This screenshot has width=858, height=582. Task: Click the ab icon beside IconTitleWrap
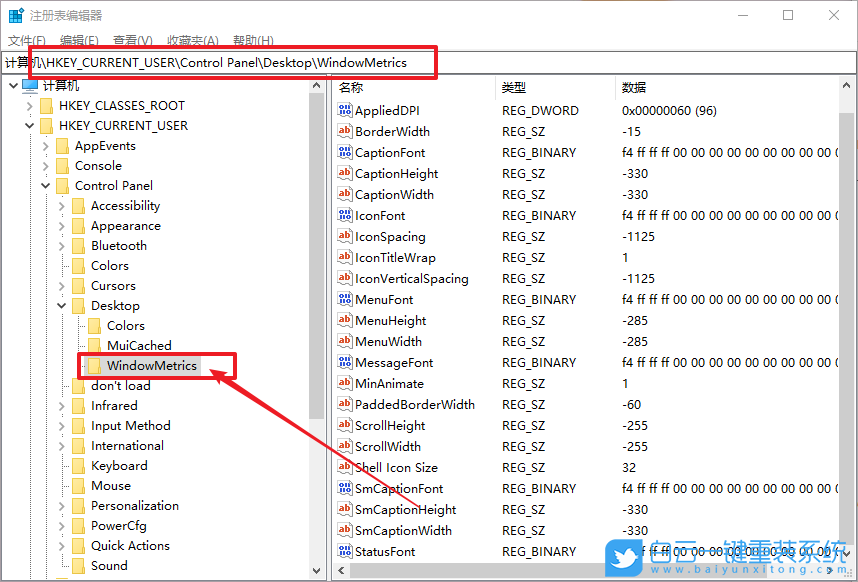point(345,257)
